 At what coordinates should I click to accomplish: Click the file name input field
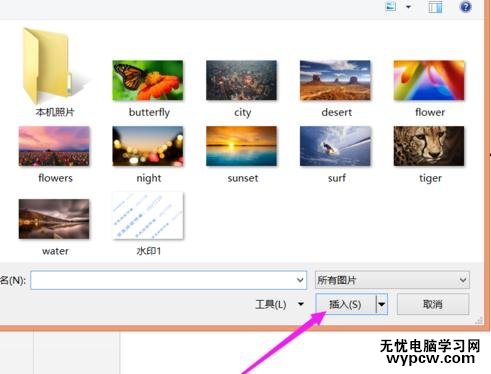pos(168,280)
